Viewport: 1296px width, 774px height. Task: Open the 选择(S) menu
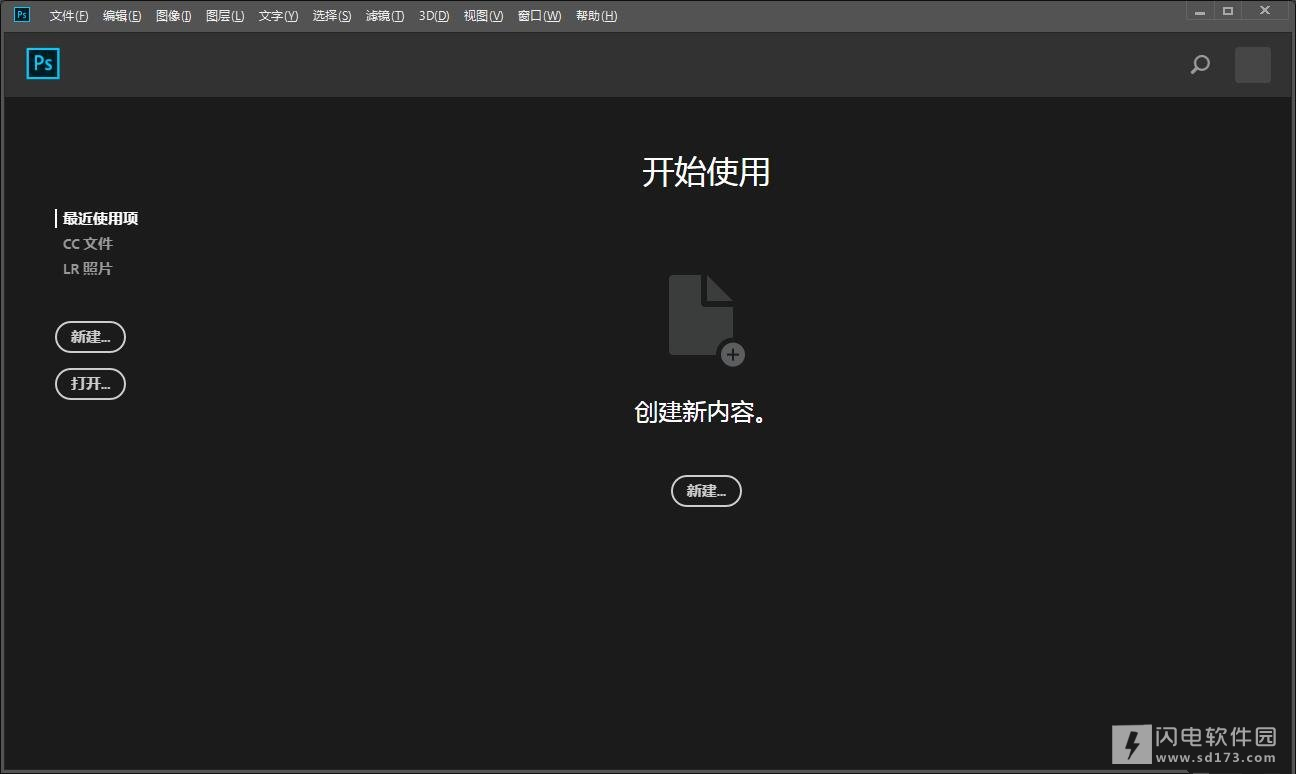(x=332, y=16)
